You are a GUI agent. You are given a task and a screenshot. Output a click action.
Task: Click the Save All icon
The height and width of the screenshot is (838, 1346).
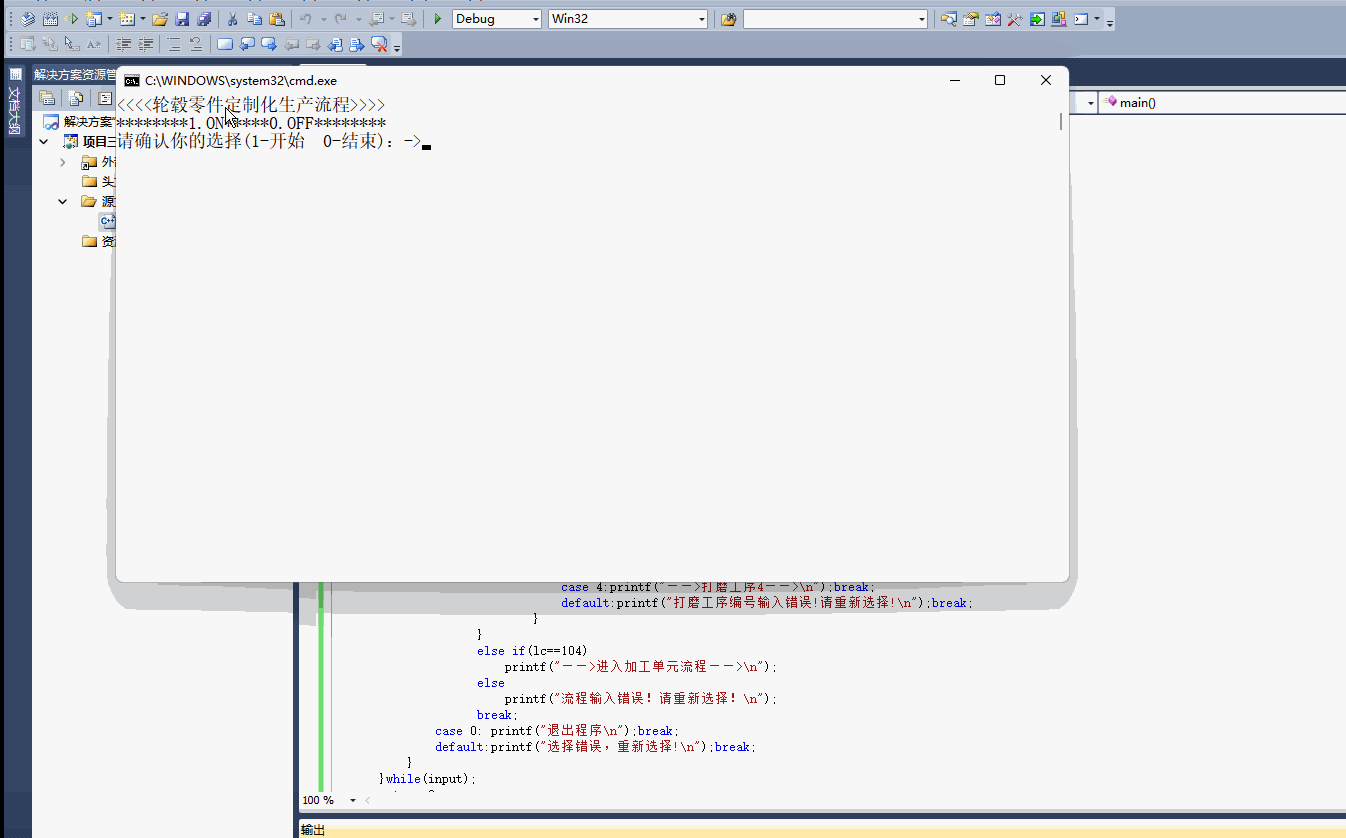(x=204, y=19)
